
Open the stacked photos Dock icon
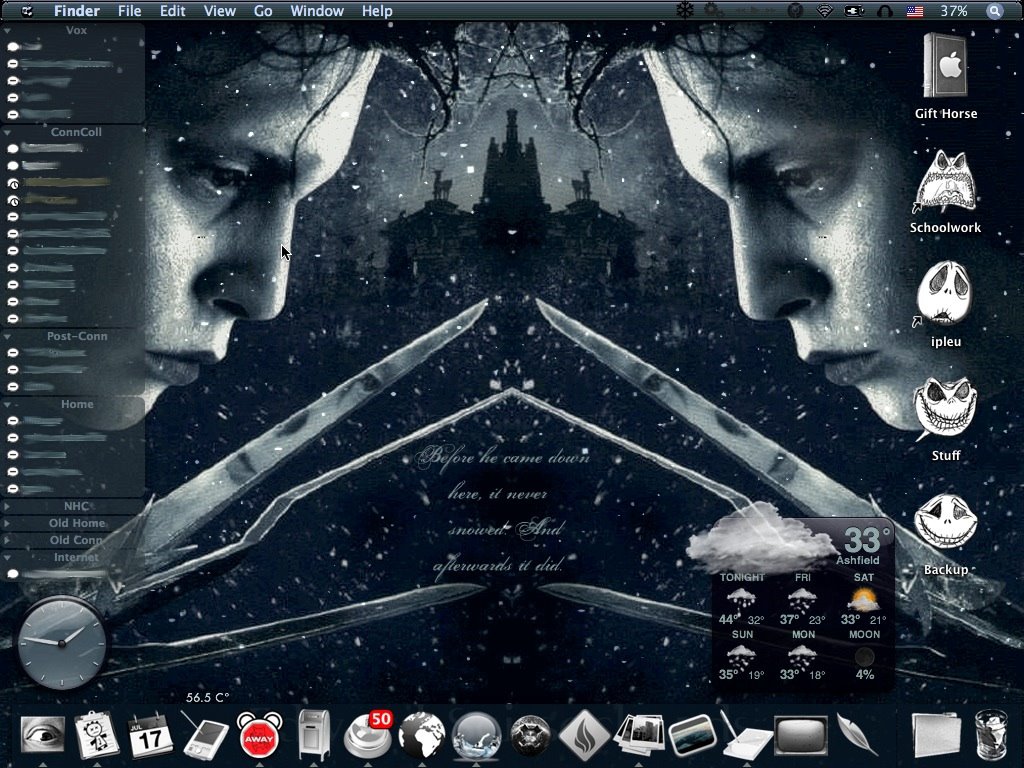coord(639,735)
